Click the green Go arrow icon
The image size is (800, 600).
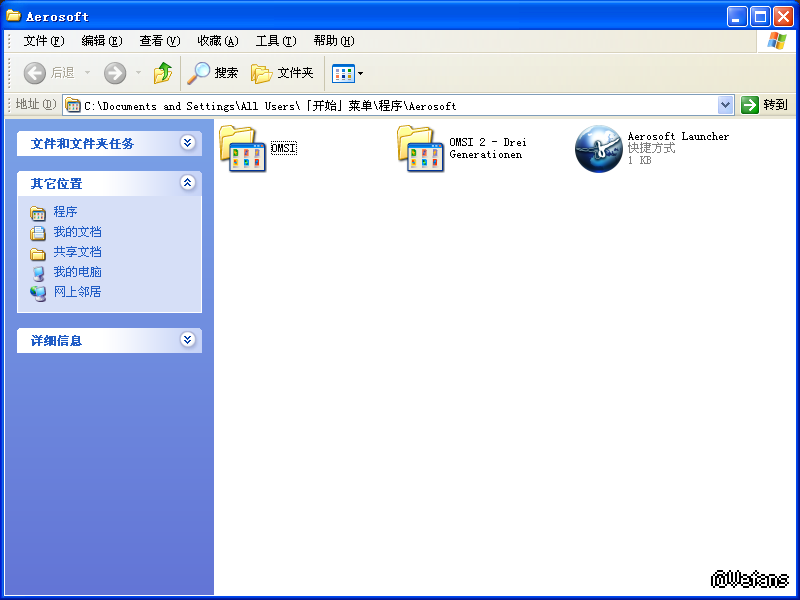tap(749, 105)
